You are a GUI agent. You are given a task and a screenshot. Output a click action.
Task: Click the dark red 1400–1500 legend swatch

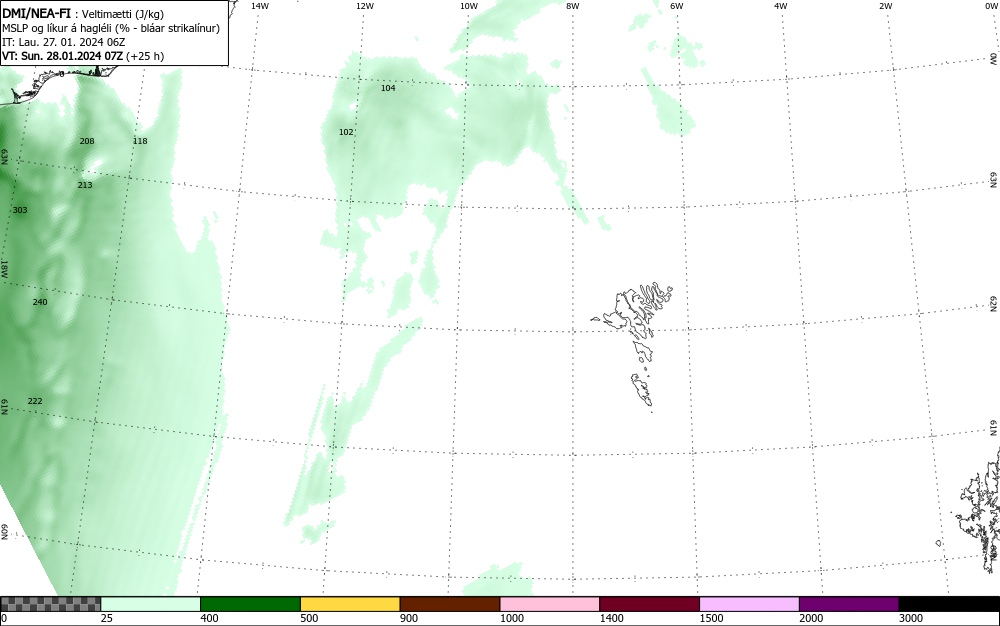pos(649,604)
